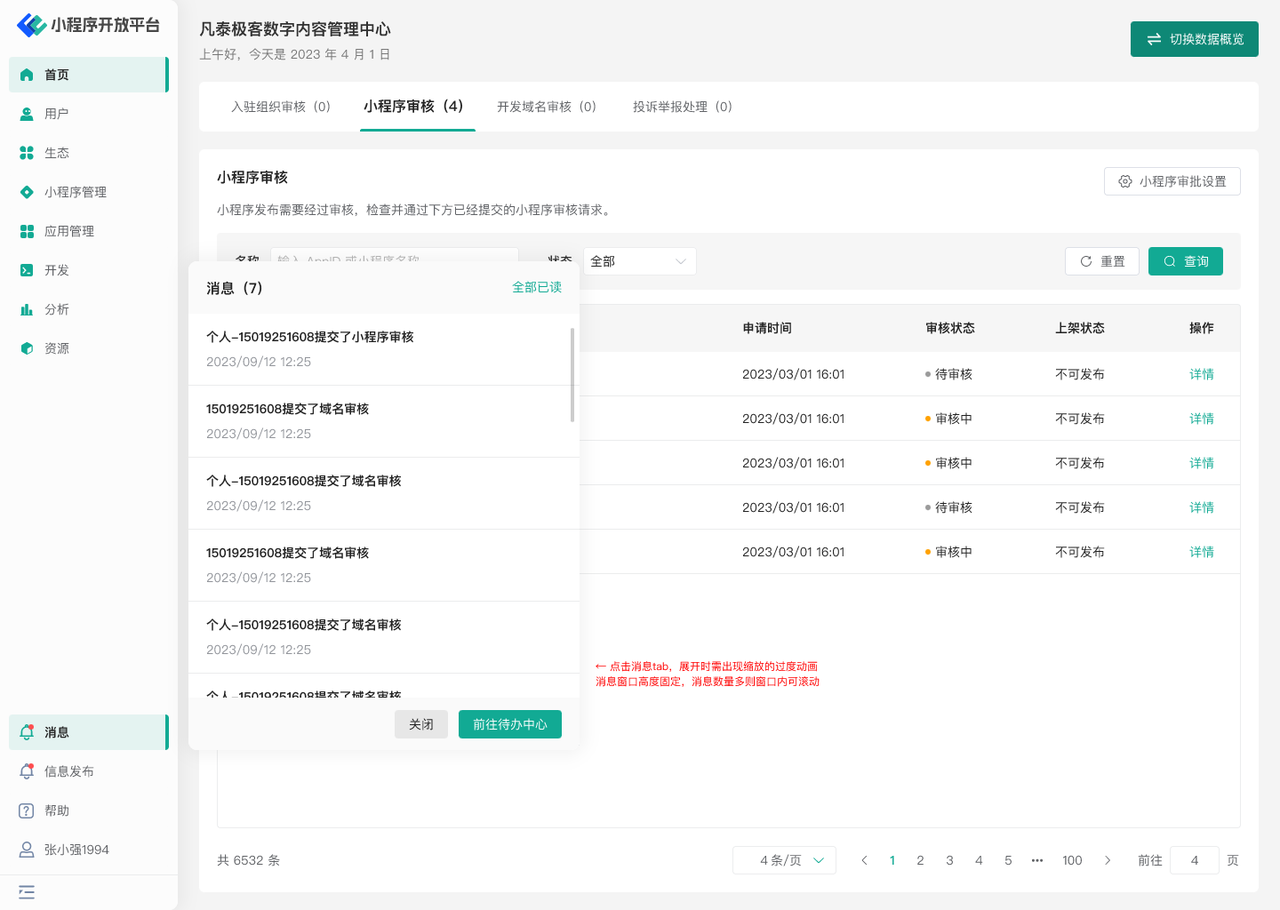Screen dimensions: 1280x910
Task: Open the 开发 terminal icon
Action: point(27,270)
